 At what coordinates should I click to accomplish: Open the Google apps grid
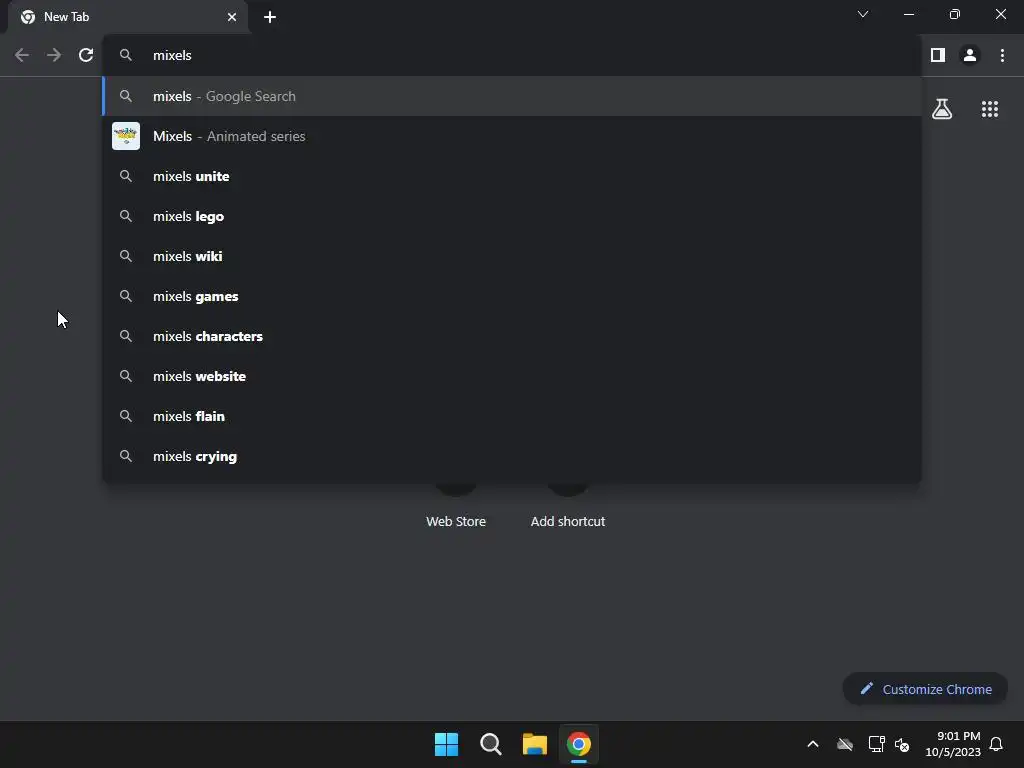(x=990, y=109)
